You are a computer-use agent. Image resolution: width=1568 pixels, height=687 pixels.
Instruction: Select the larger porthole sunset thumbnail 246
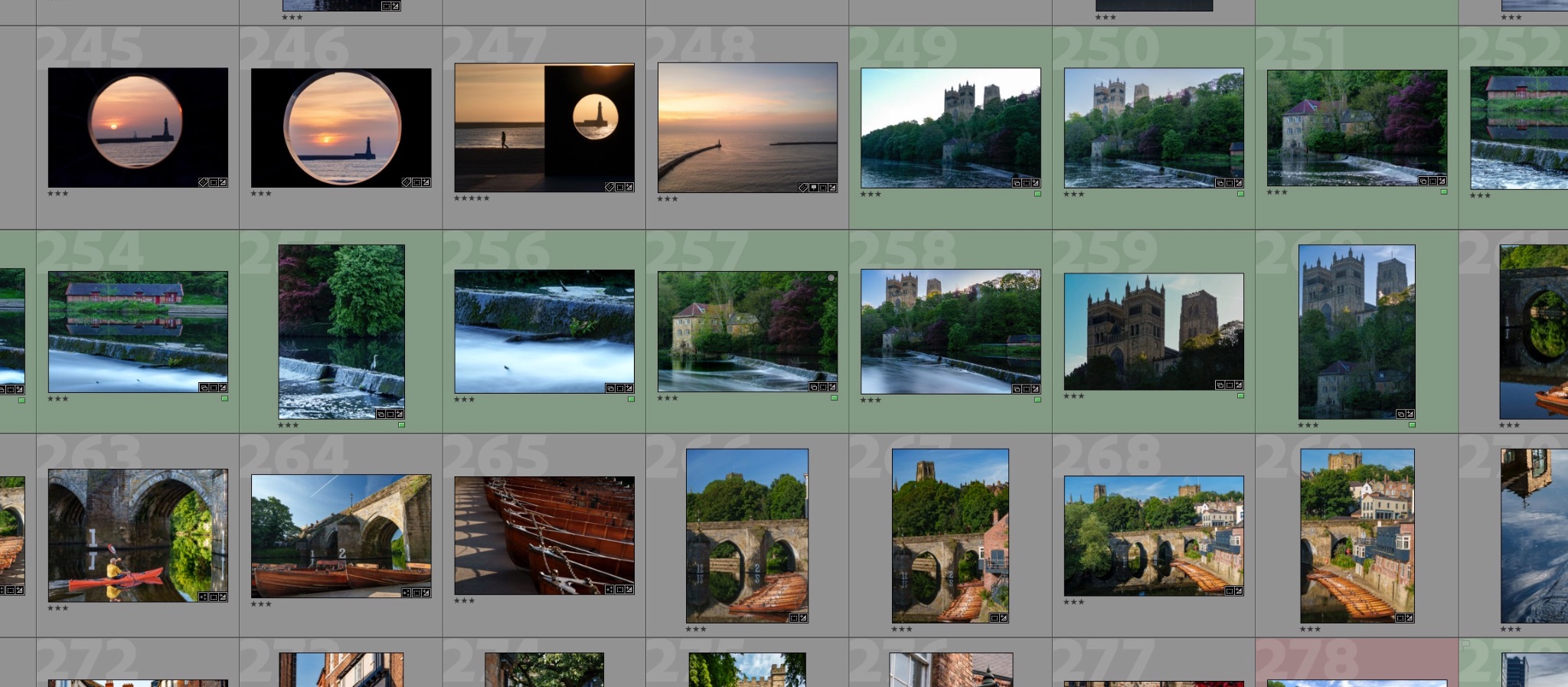click(341, 127)
